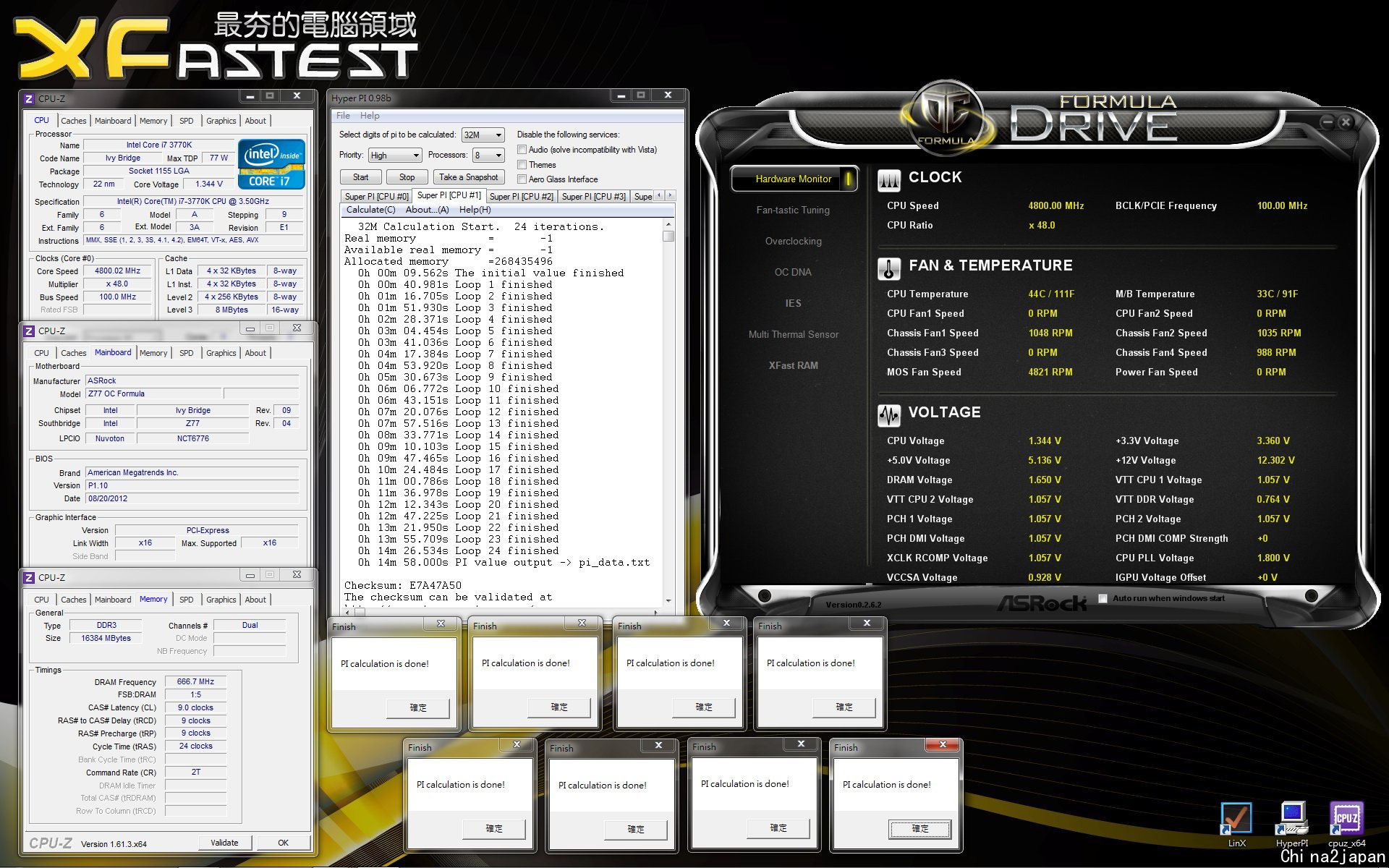Select OC DNA in Formula Drive sidebar

pos(793,272)
